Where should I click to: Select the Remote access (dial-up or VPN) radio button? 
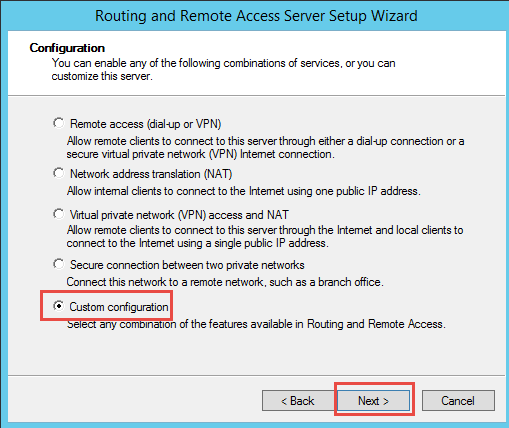click(x=59, y=123)
